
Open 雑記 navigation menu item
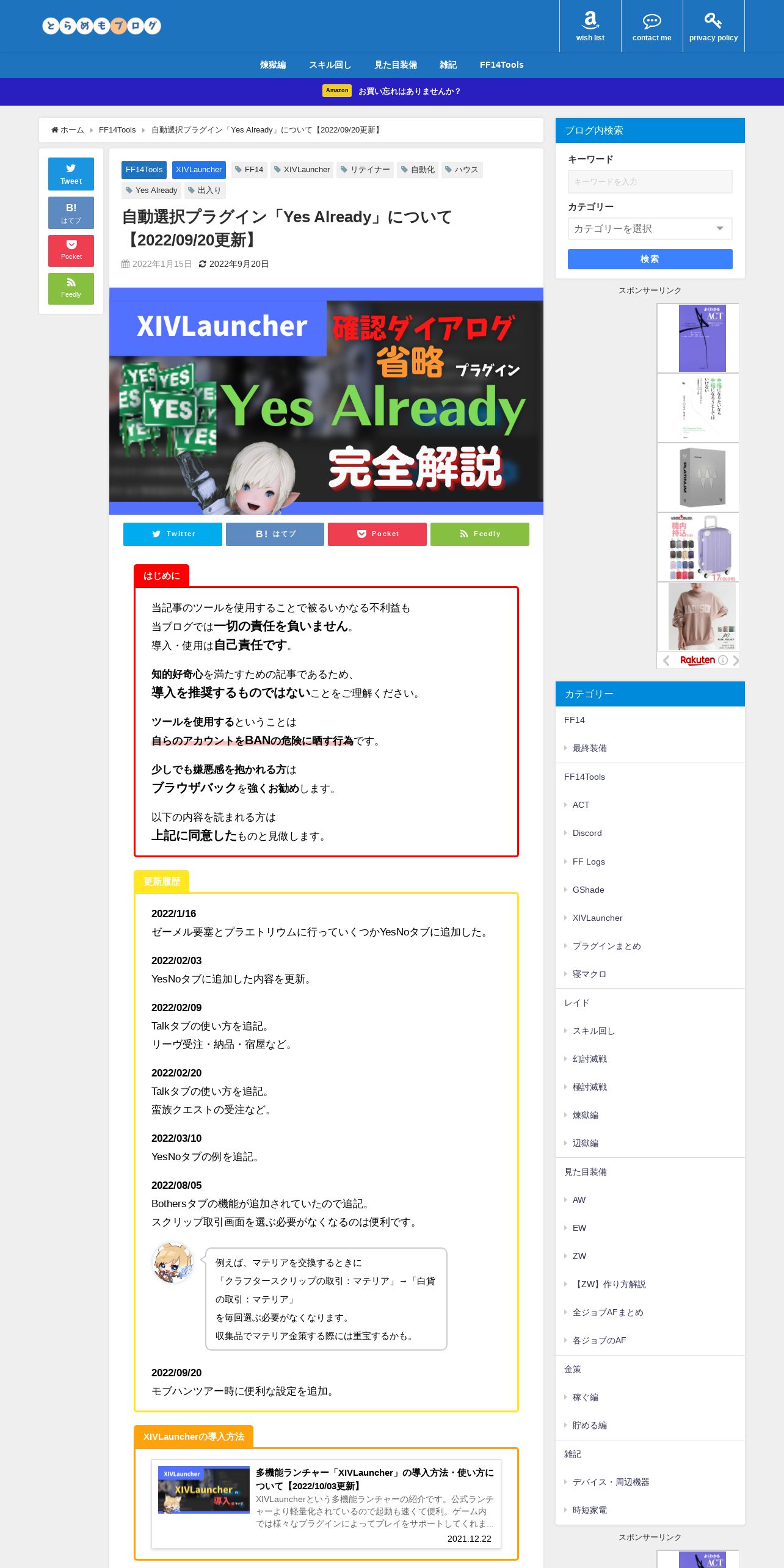click(x=448, y=65)
